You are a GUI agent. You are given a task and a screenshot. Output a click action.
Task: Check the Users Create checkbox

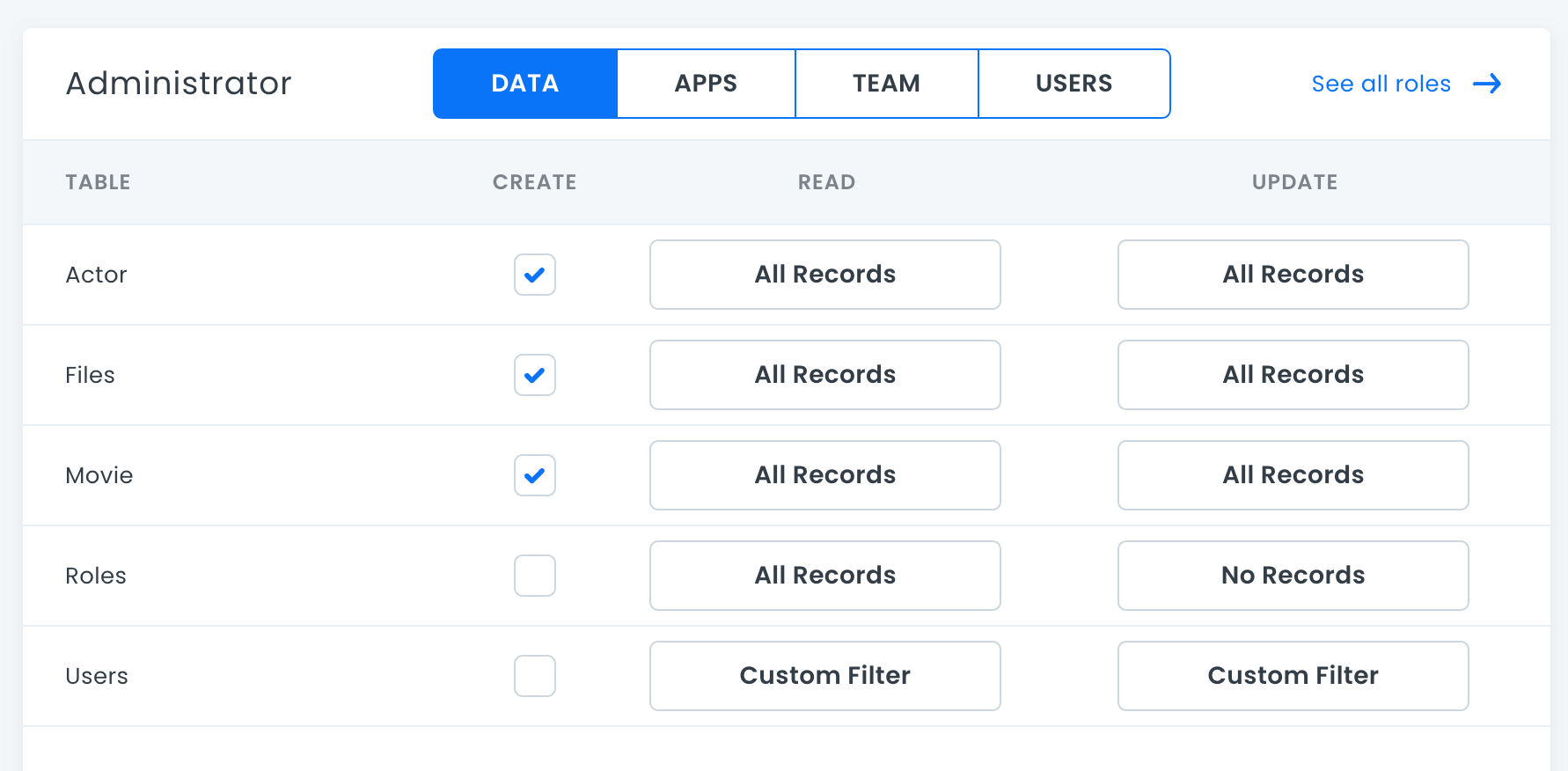pyautogui.click(x=534, y=676)
